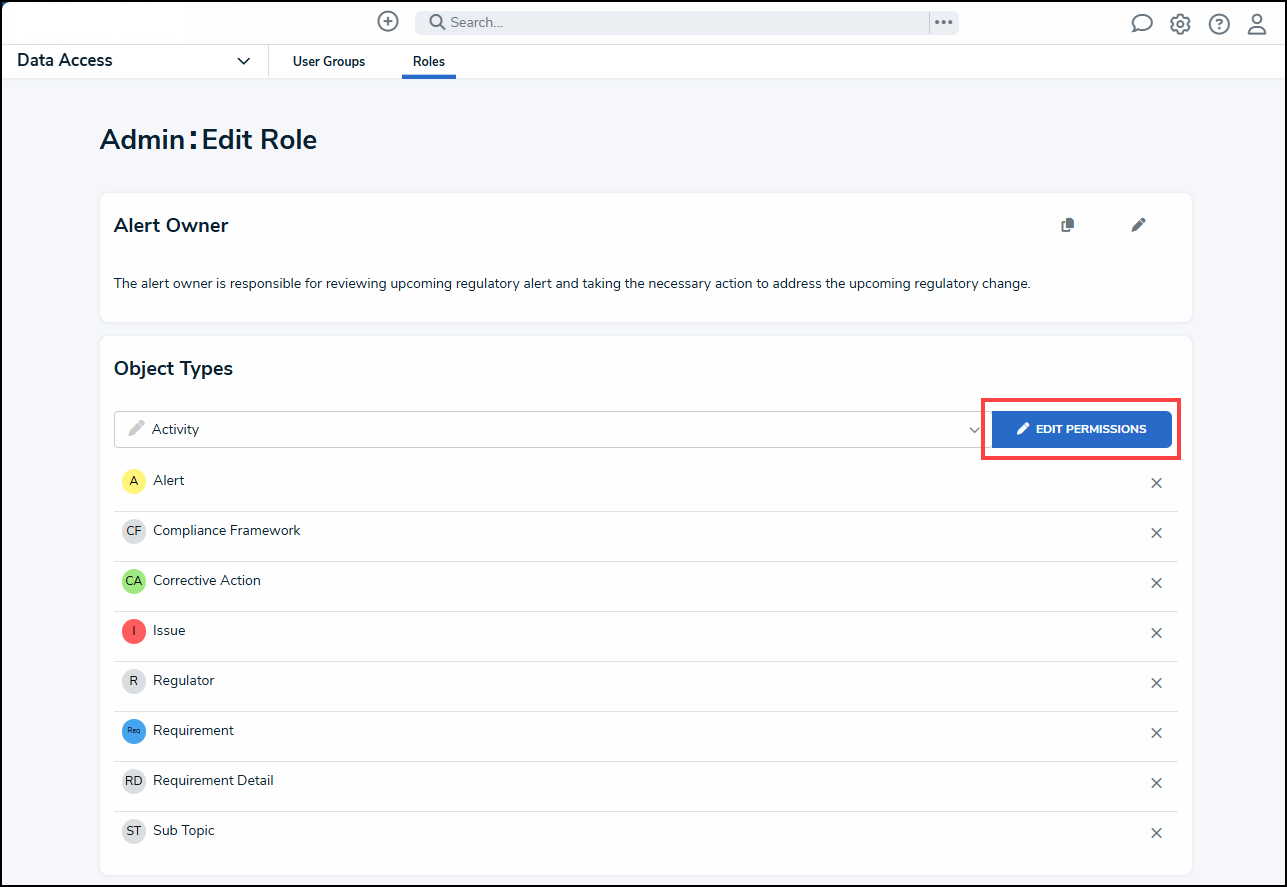
Task: Click the yellow A Alert badge
Action: click(134, 481)
